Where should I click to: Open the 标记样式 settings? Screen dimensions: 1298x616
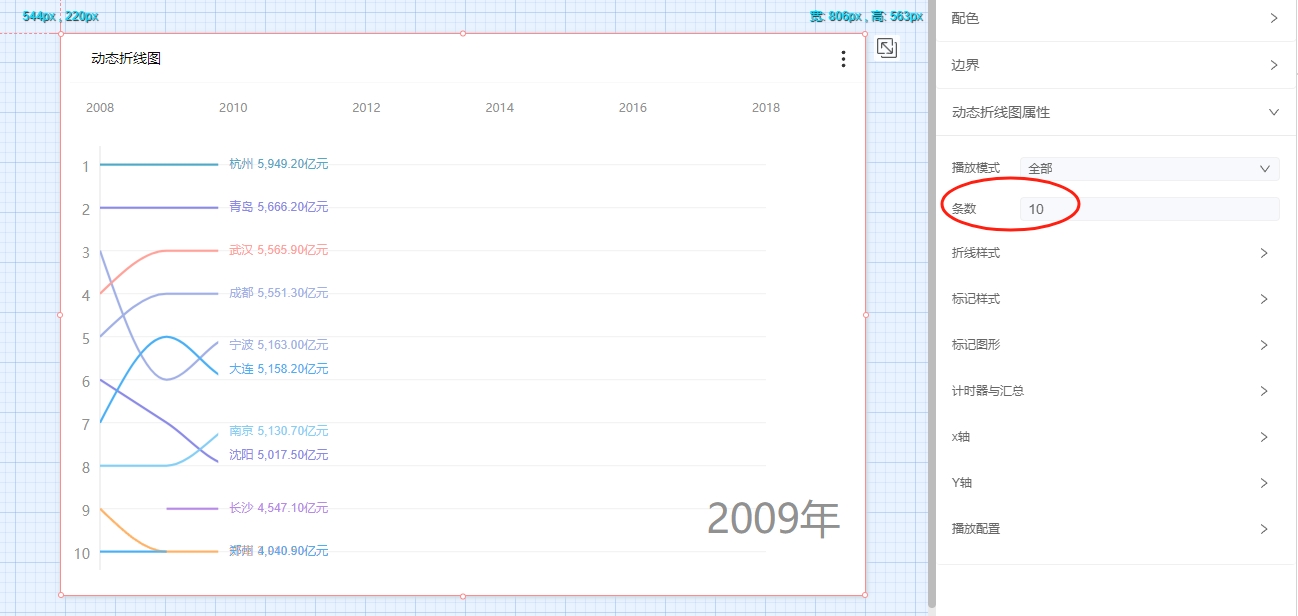[1110, 299]
